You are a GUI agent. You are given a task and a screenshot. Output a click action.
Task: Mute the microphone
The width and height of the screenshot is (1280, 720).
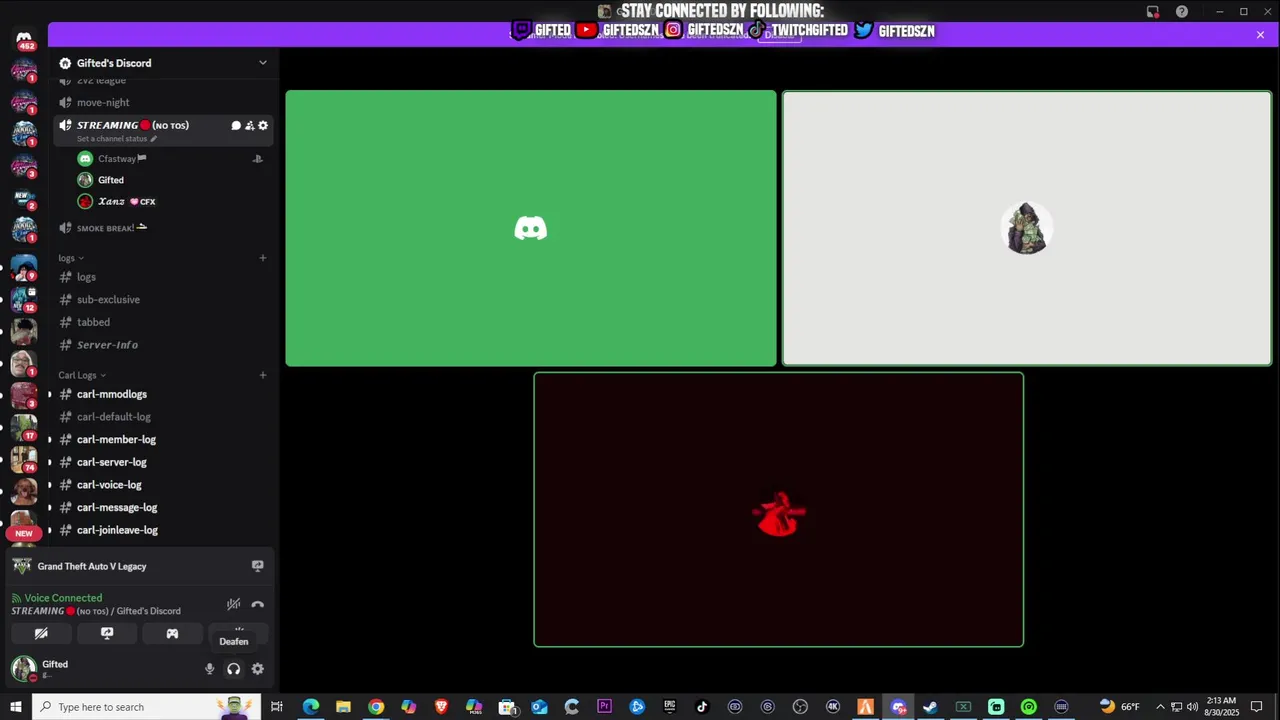[209, 669]
